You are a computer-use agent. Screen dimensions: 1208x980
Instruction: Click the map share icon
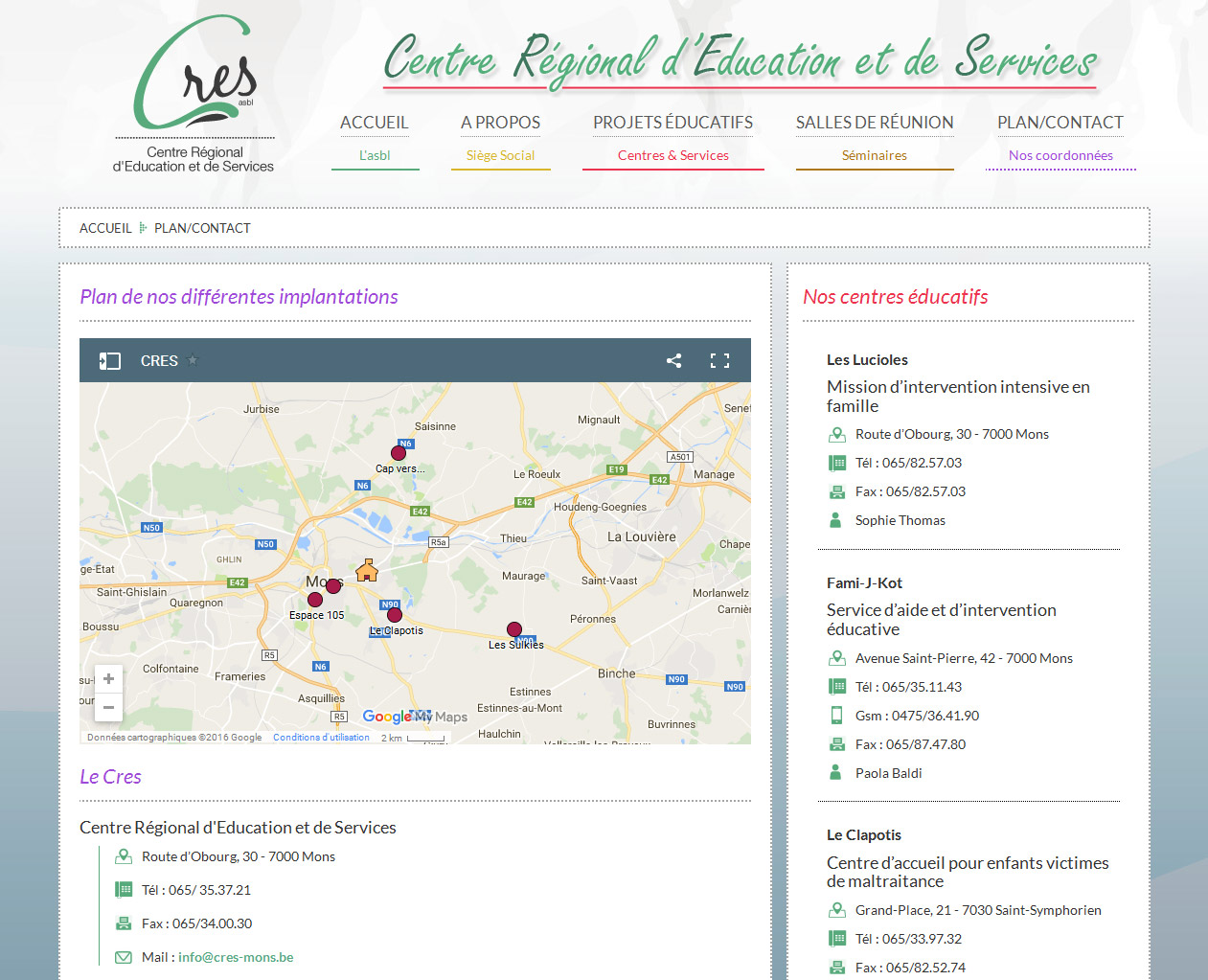tap(674, 360)
